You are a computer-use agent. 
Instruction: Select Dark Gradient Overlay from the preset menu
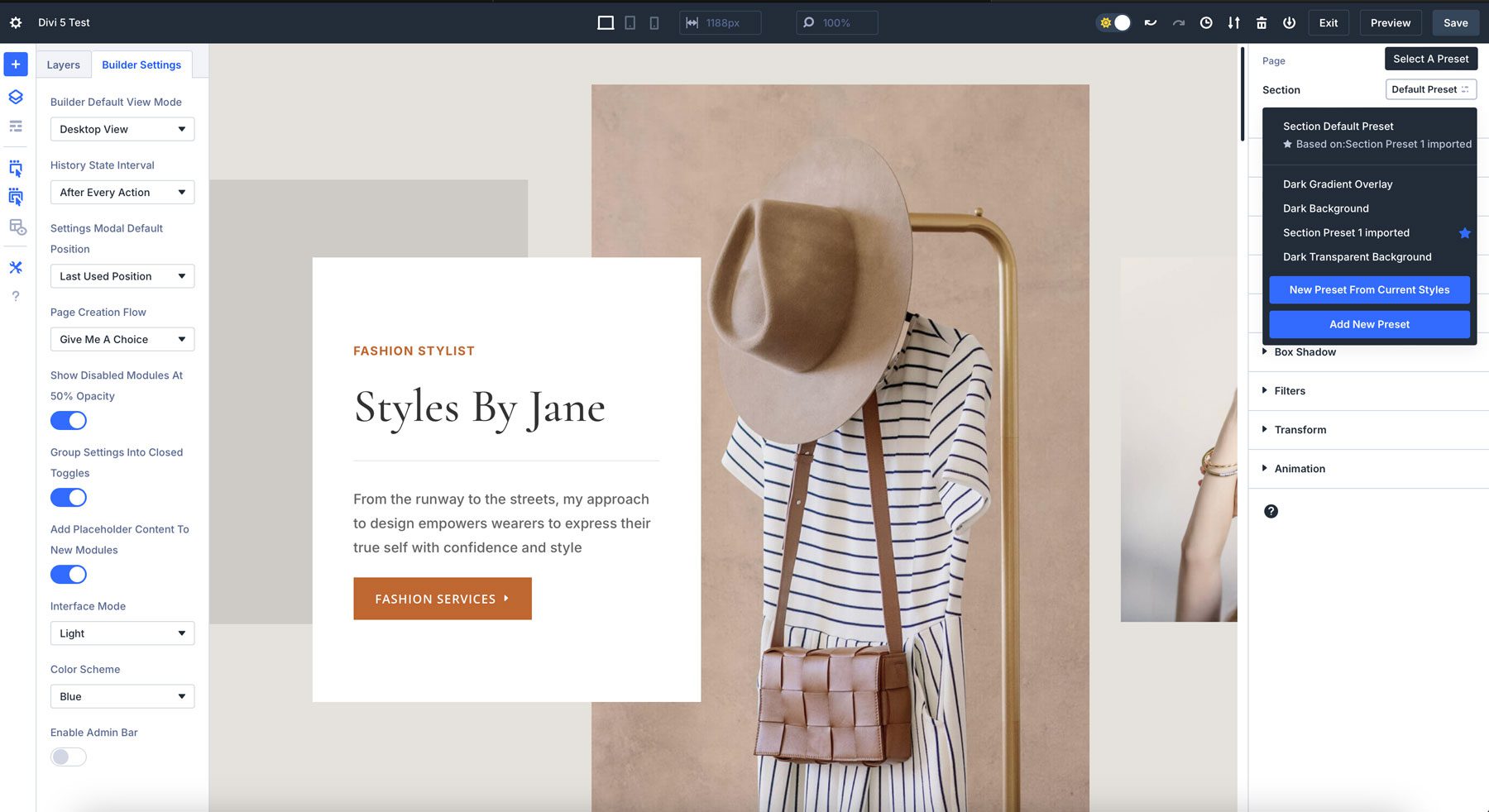(x=1337, y=184)
